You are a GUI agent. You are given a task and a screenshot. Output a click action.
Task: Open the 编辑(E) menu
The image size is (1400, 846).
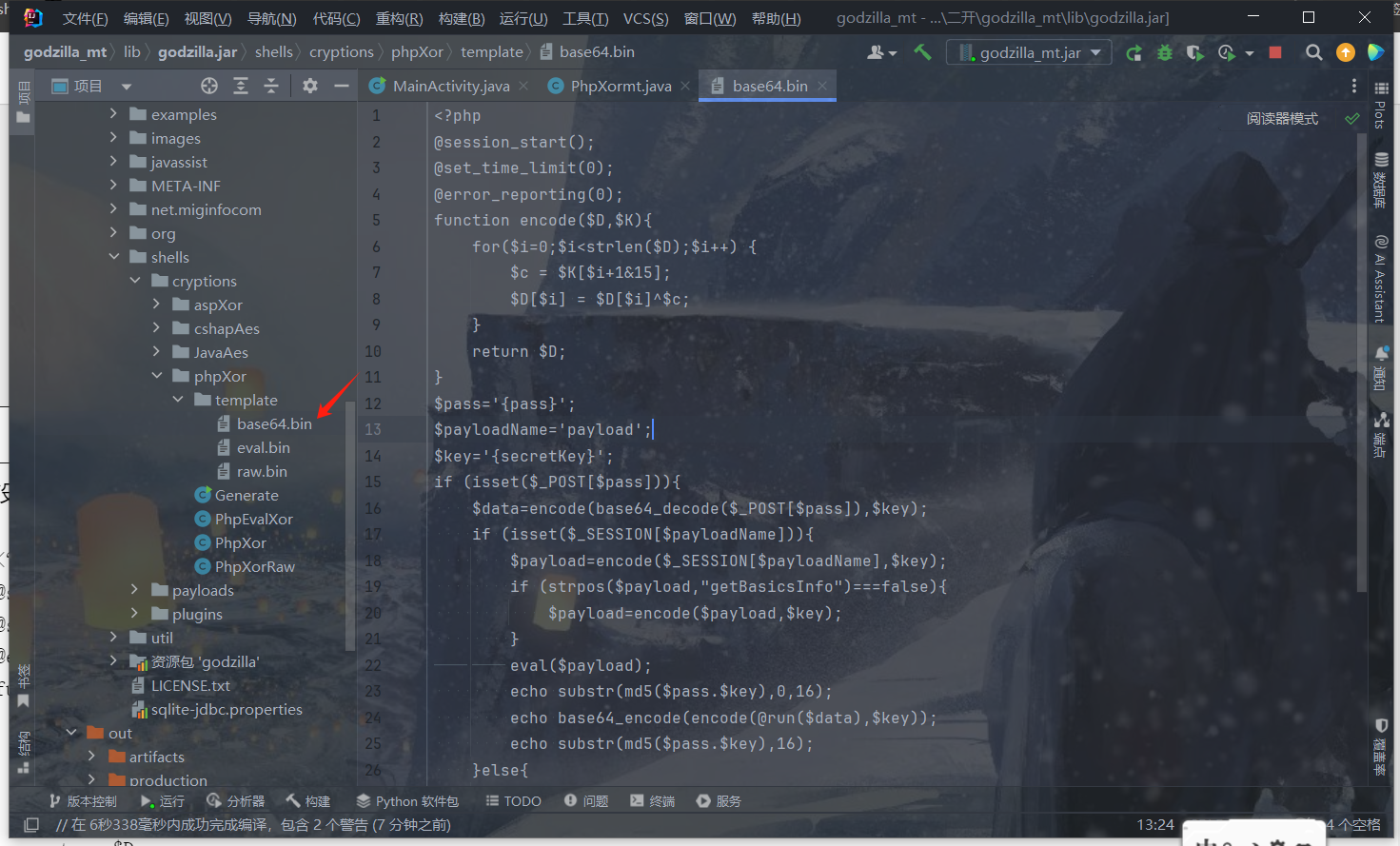pos(146,18)
